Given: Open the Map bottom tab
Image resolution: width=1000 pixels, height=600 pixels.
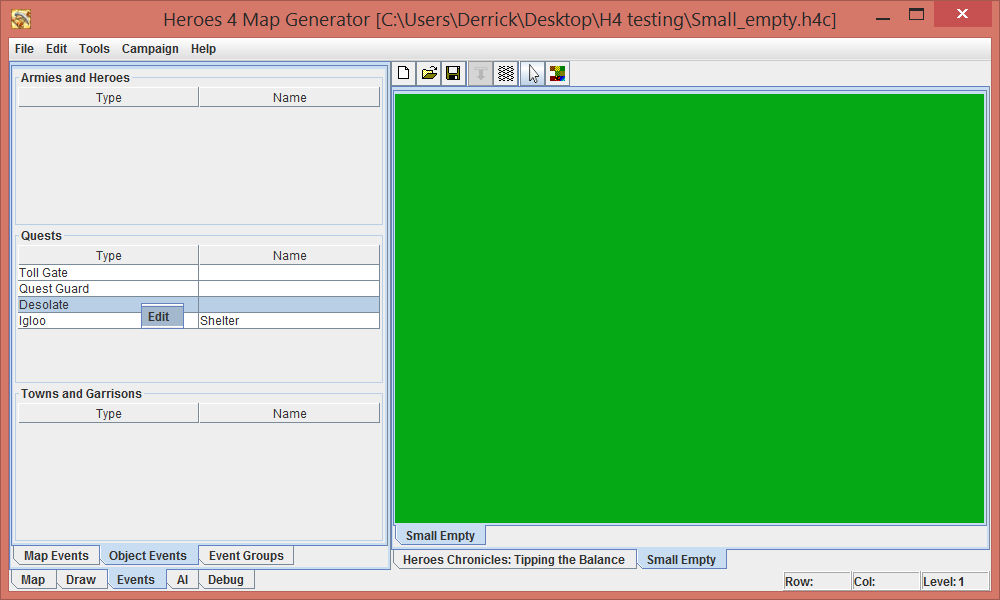Looking at the screenshot, I should click(33, 580).
